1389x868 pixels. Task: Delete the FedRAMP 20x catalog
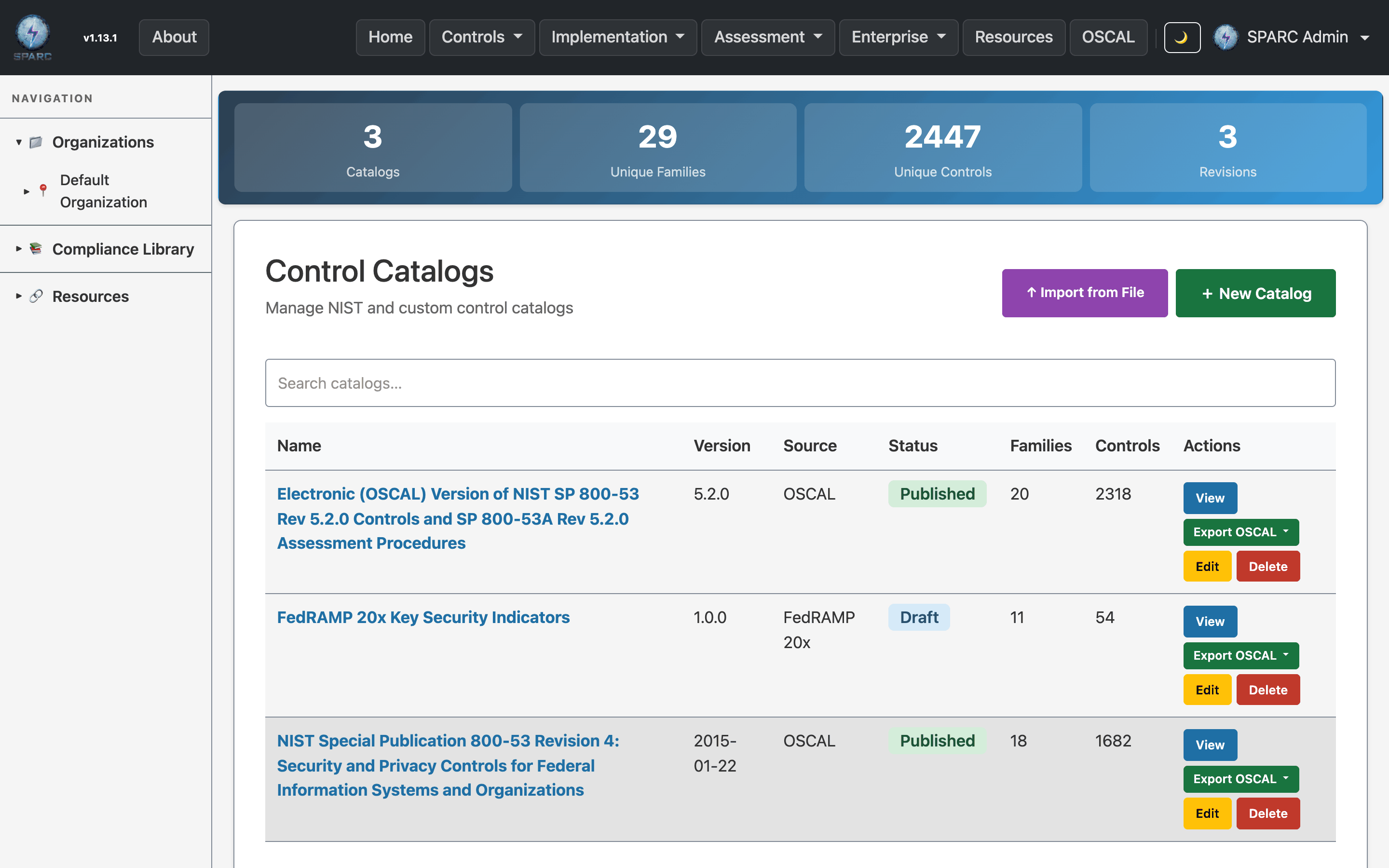[1268, 690]
